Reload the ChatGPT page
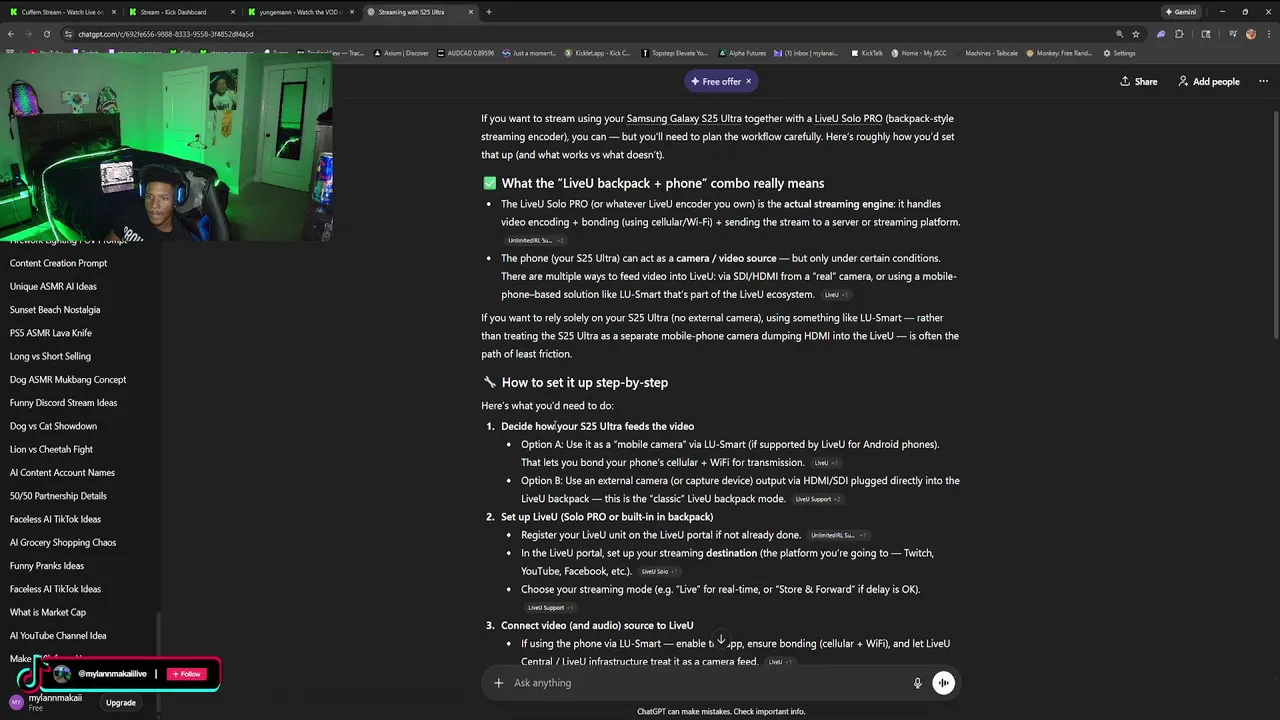Screen dimensions: 1280x720 (x=46, y=34)
